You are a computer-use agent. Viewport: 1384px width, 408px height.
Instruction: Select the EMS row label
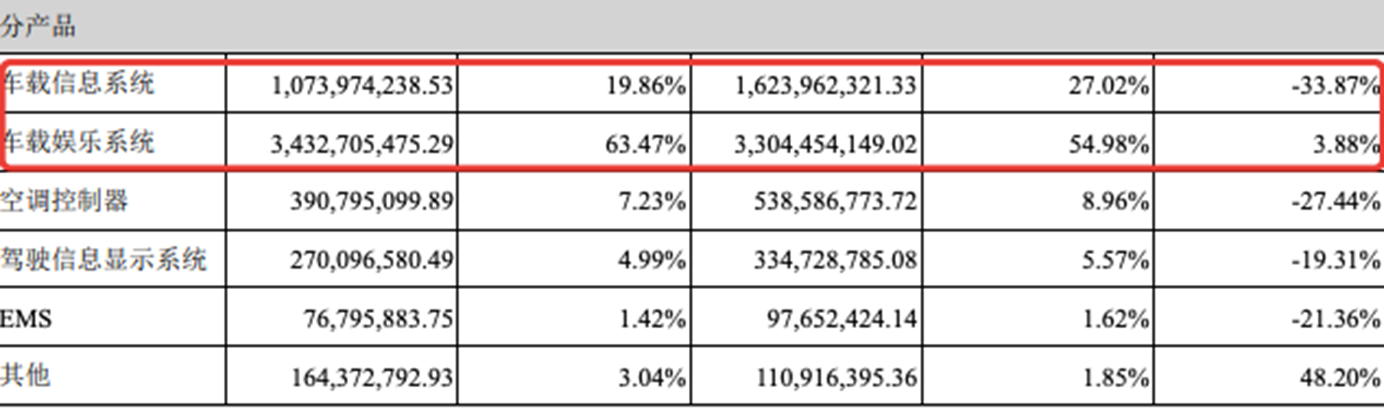tap(26, 319)
